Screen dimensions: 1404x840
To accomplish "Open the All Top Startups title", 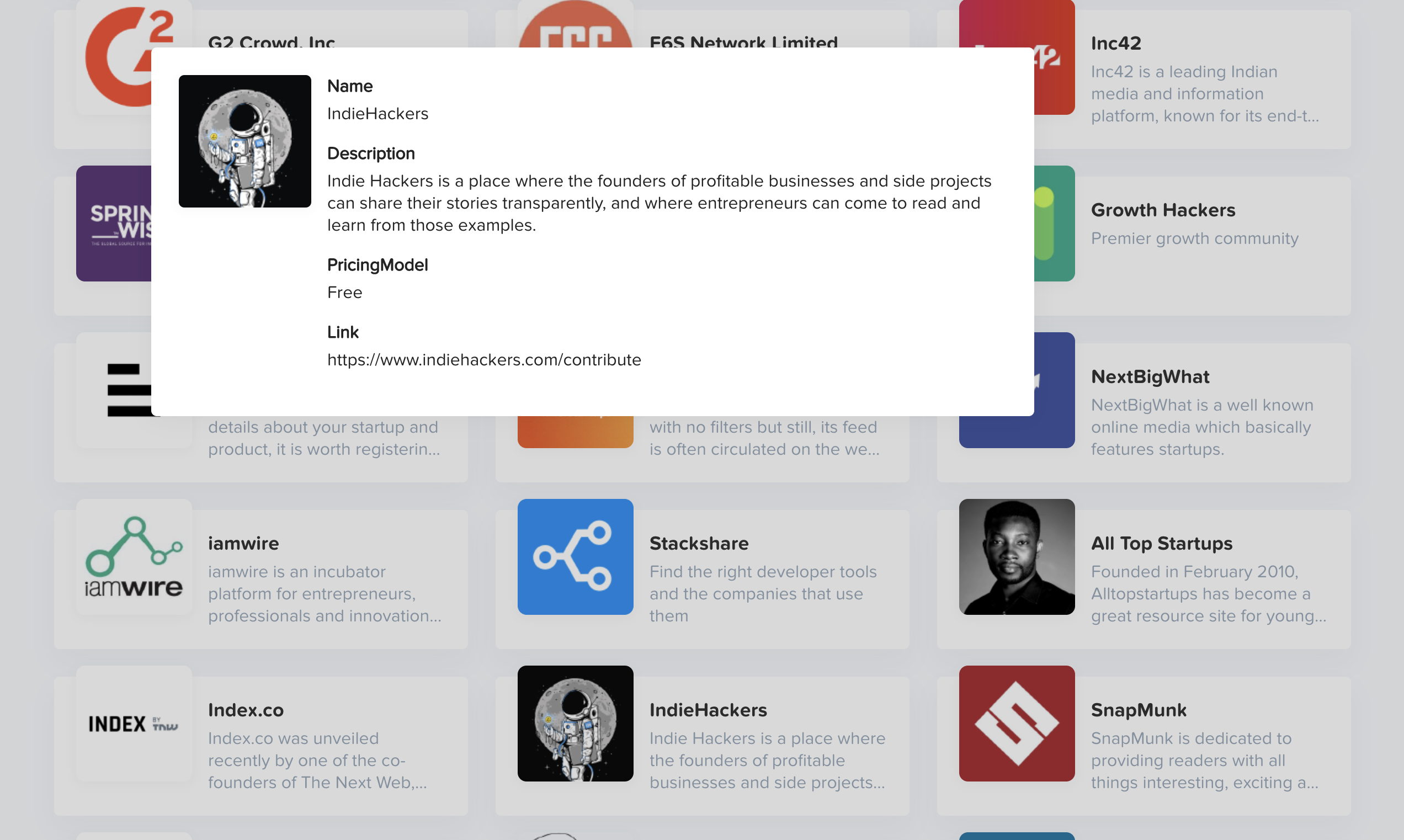I will (1161, 544).
